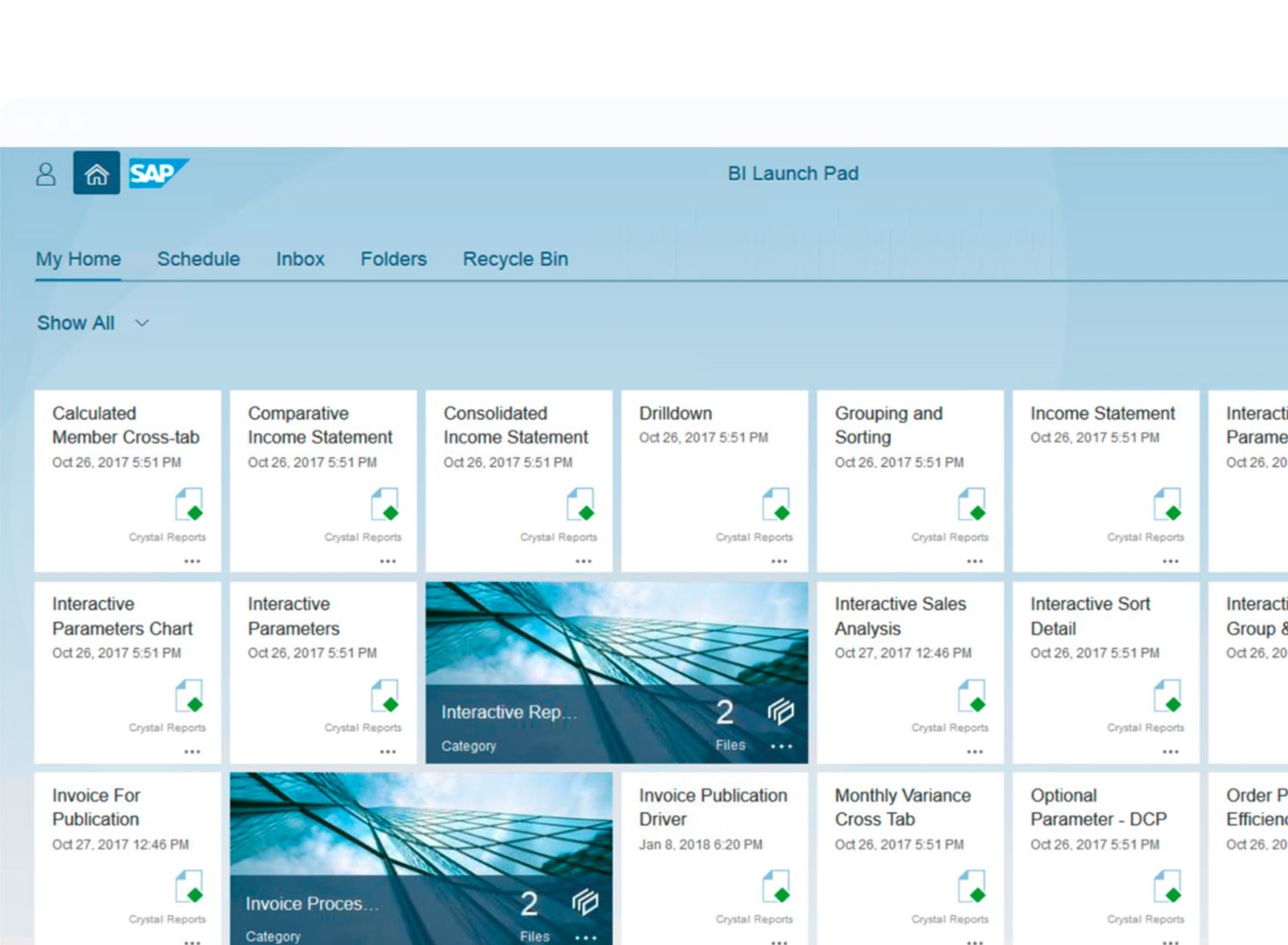1288x945 pixels.
Task: Click the user profile icon
Action: click(46, 174)
